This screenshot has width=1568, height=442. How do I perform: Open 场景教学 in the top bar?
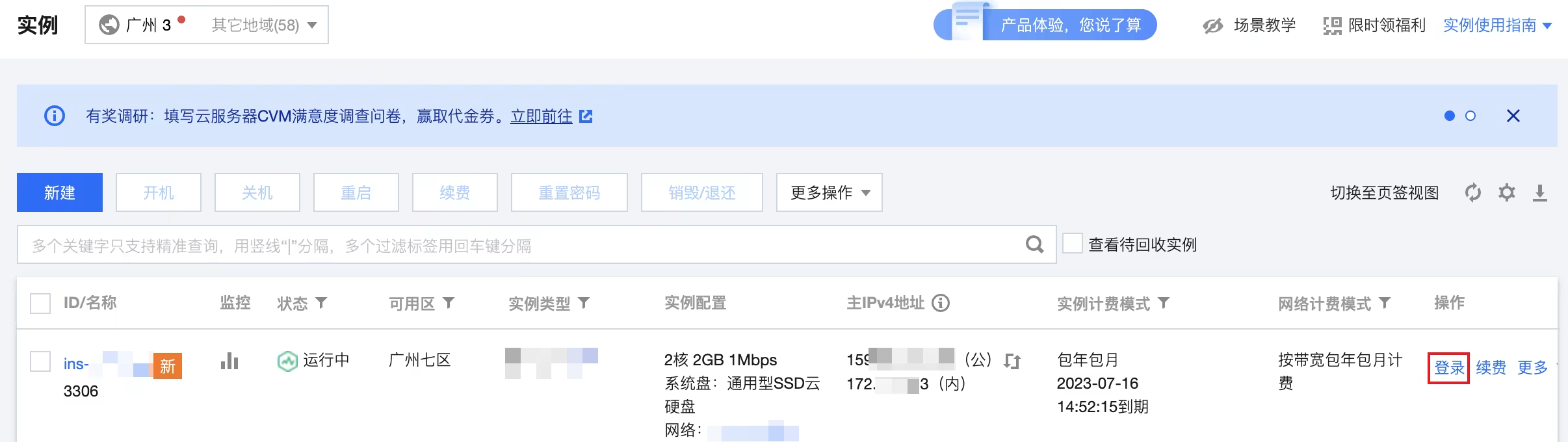[x=1249, y=25]
